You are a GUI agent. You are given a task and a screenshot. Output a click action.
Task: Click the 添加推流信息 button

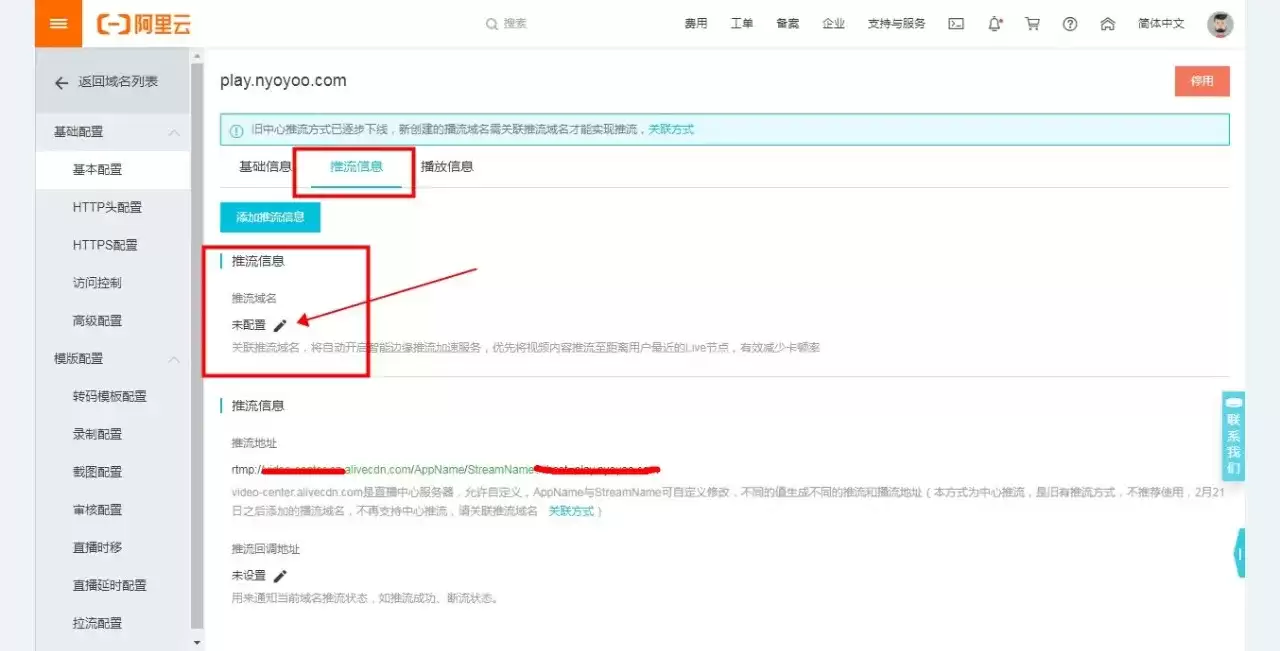coord(270,217)
